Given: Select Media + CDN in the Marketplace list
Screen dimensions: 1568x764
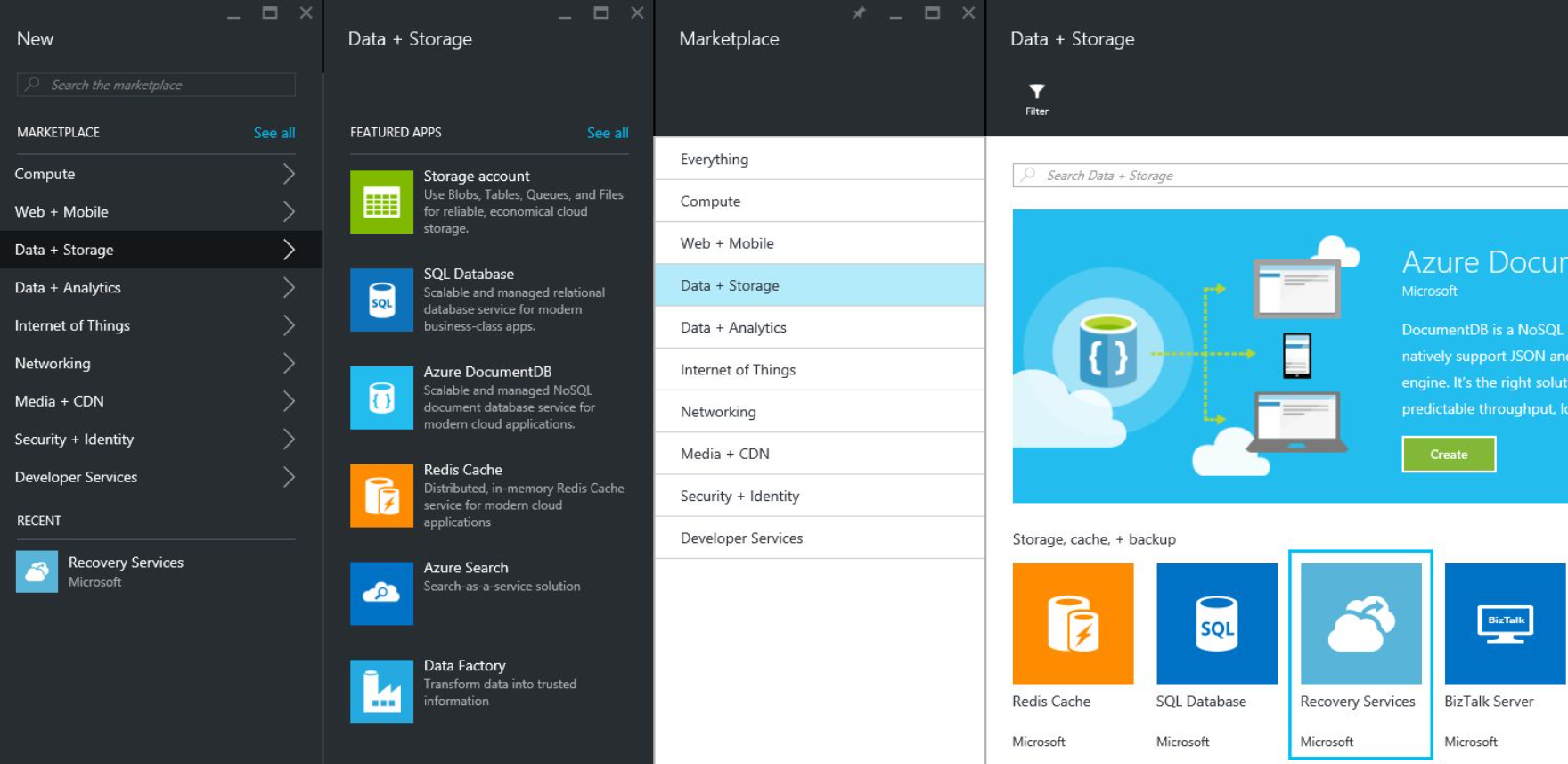Looking at the screenshot, I should (820, 453).
